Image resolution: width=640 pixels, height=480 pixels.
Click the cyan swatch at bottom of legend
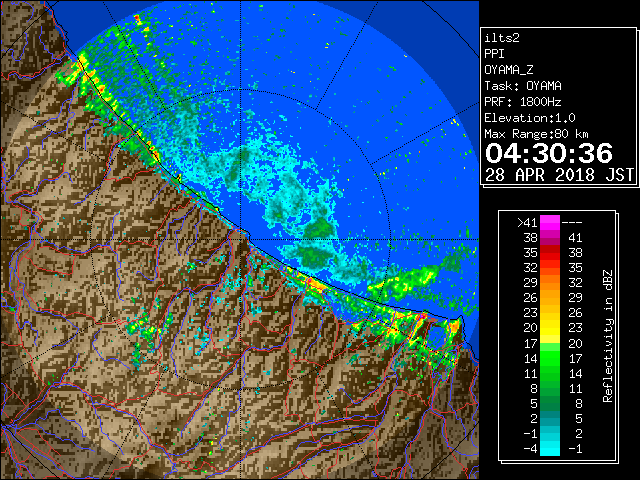pos(550,448)
